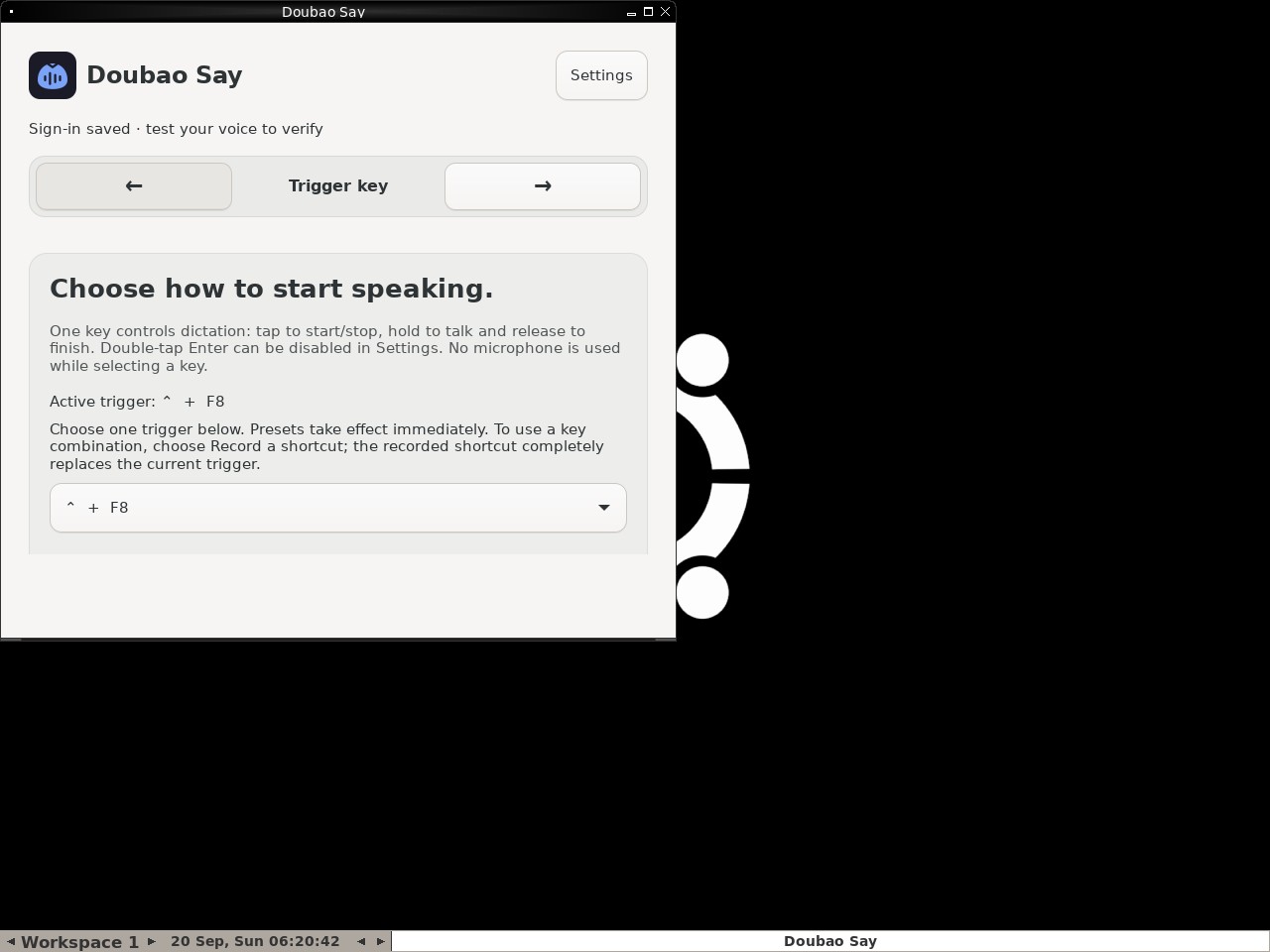The height and width of the screenshot is (952, 1270).
Task: Click the "Trigger key" step label
Action: [338, 186]
